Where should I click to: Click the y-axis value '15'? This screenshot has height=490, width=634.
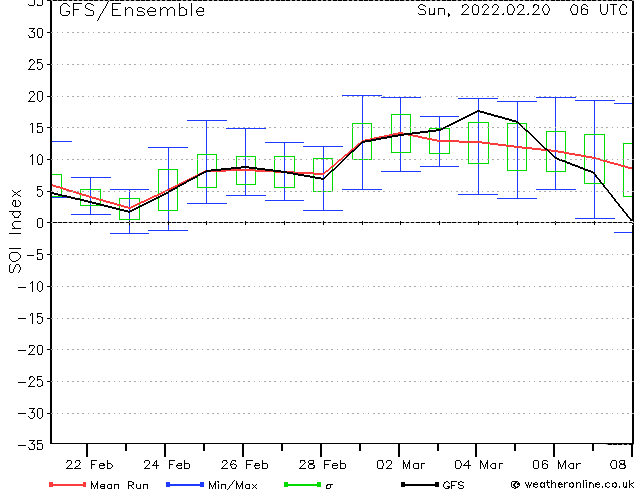point(36,128)
